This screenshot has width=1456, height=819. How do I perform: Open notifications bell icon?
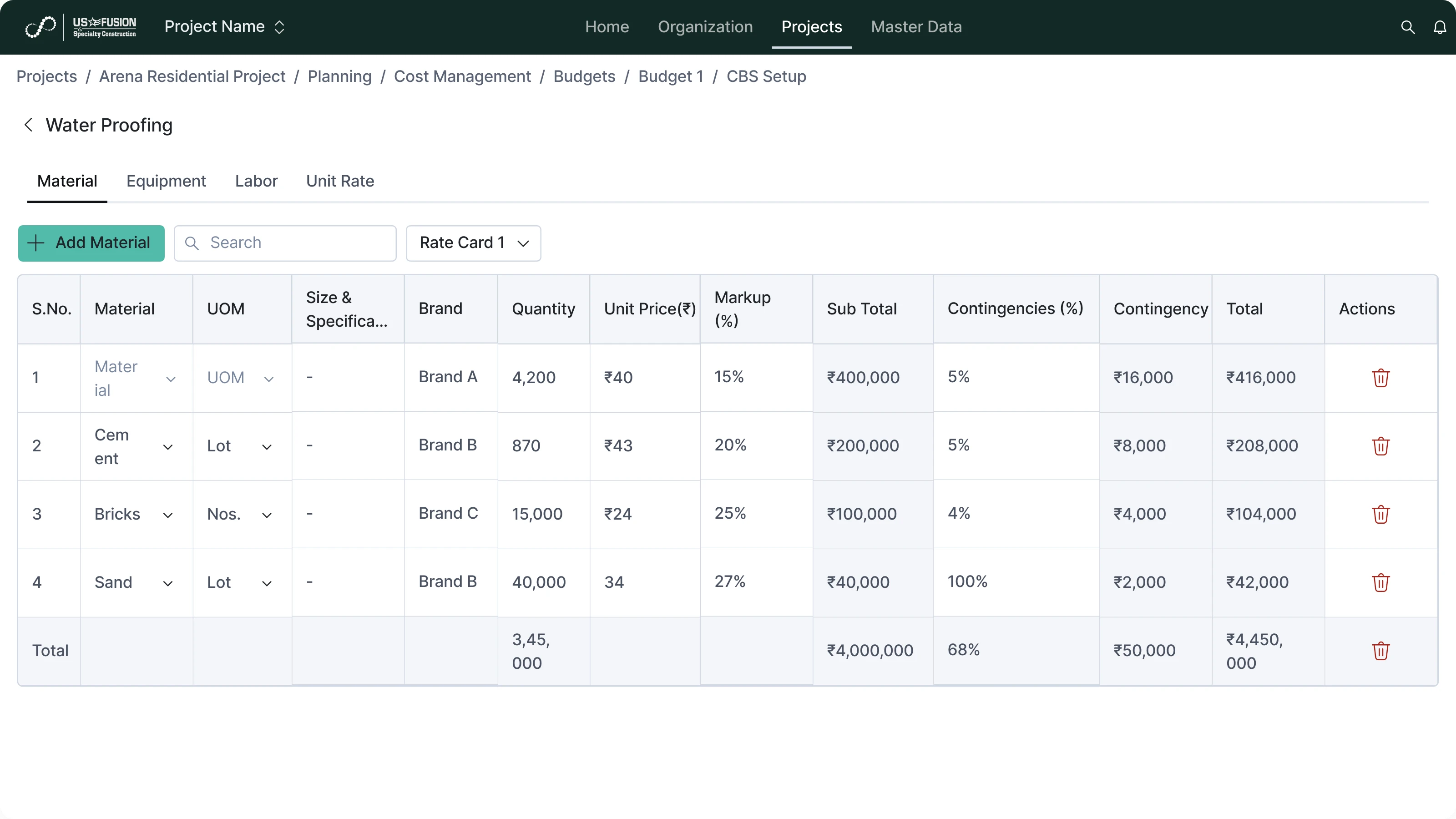coord(1440,27)
